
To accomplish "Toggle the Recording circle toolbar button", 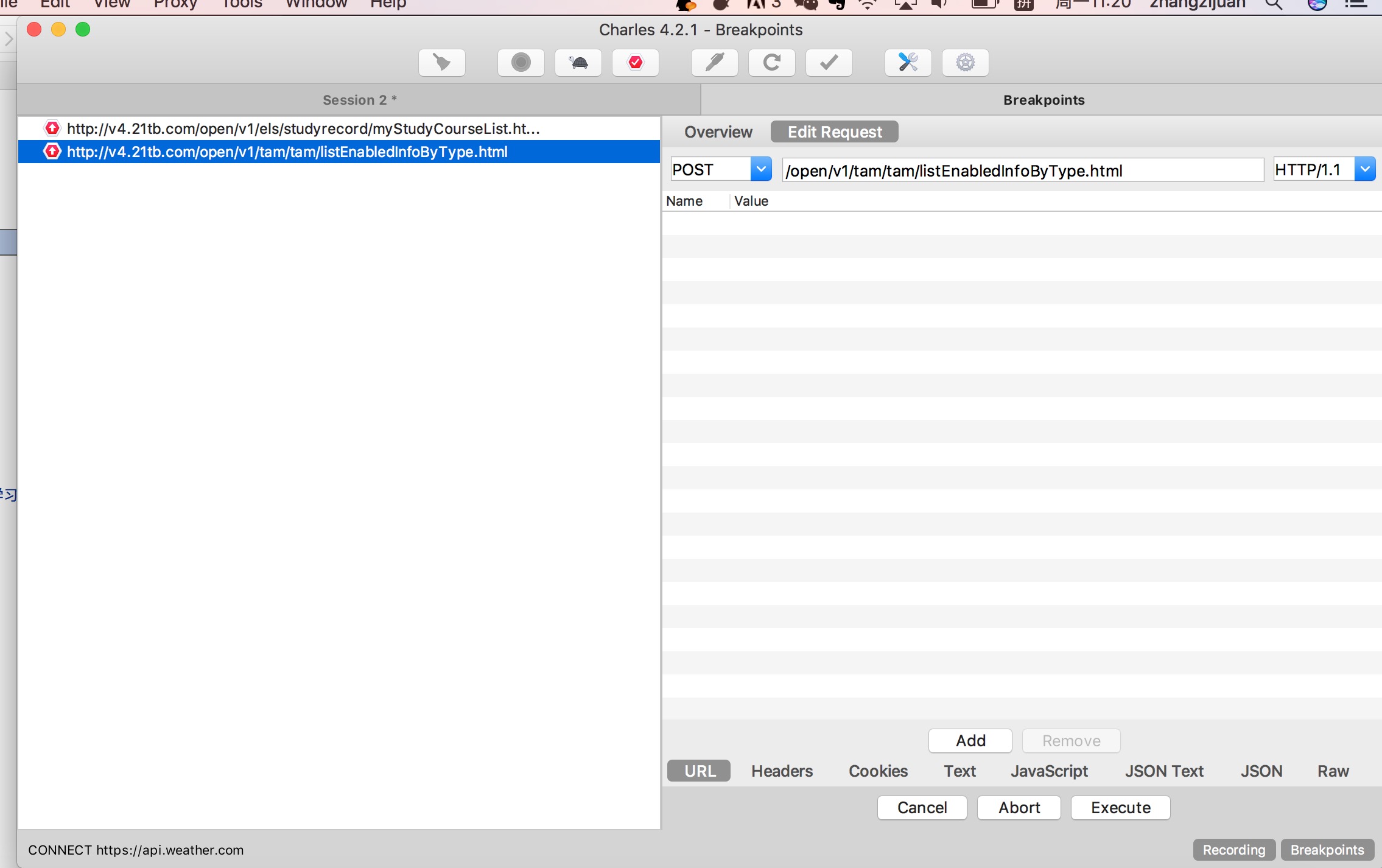I will click(x=521, y=63).
